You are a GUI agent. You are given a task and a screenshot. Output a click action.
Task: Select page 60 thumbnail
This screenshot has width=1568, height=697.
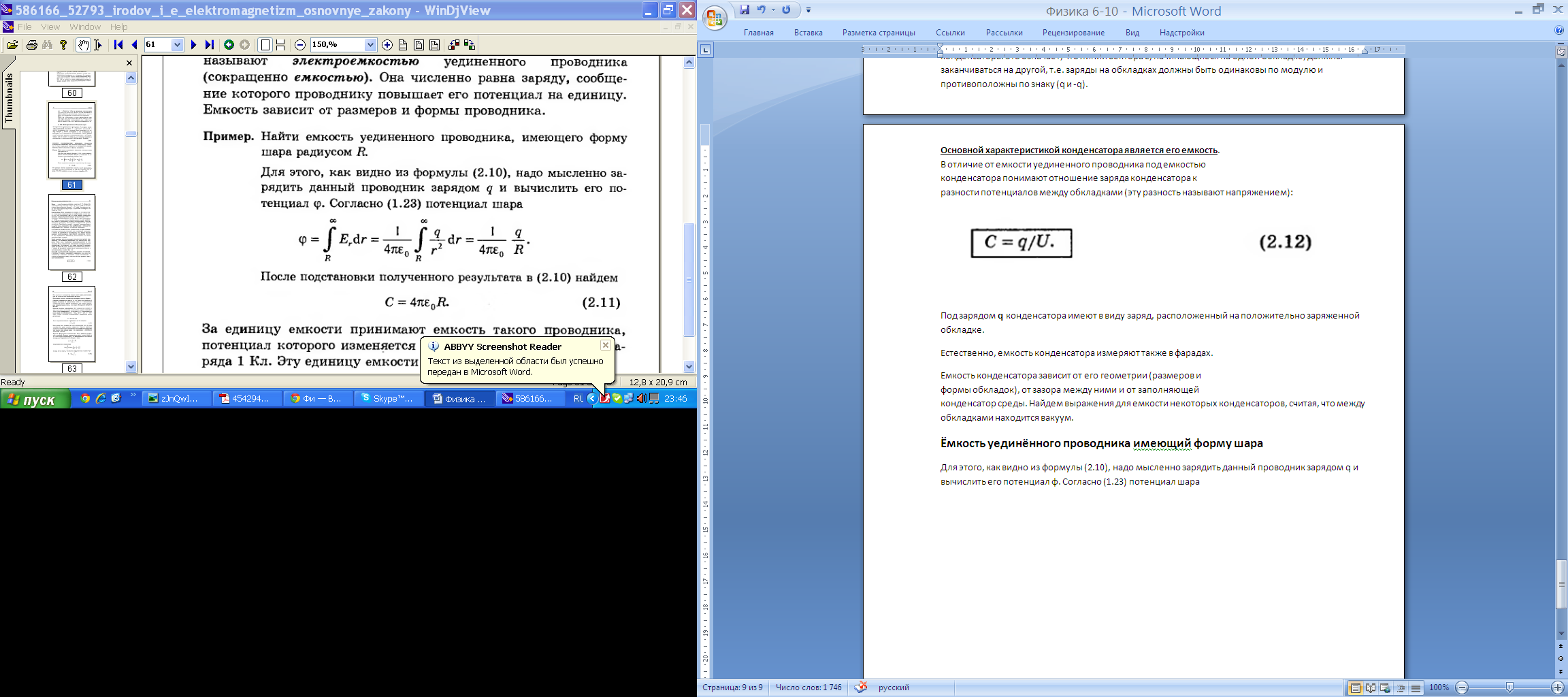(71, 85)
